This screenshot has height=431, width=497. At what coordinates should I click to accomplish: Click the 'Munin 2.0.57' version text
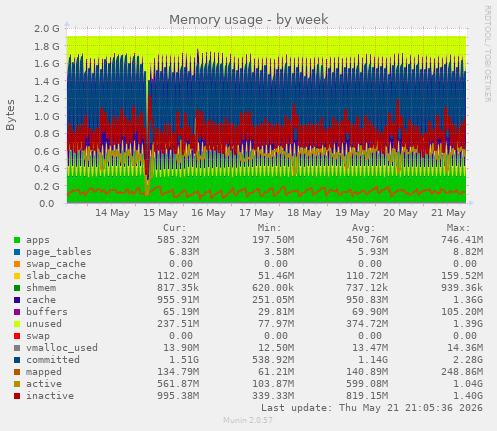[x=248, y=420]
